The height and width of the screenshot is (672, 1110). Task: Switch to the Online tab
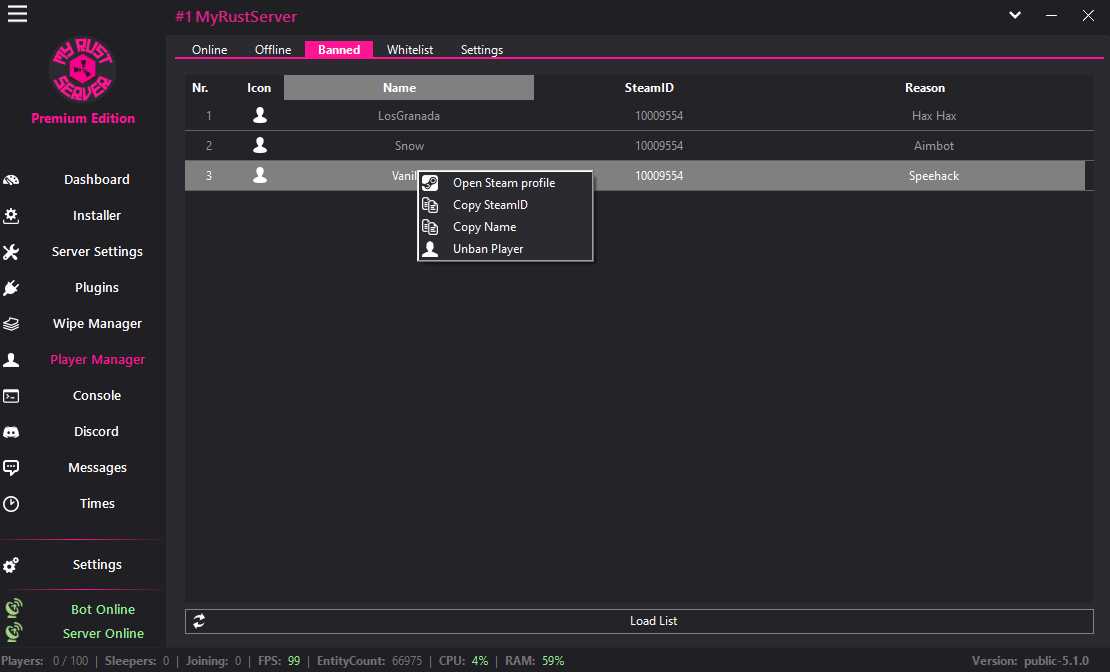(x=210, y=50)
